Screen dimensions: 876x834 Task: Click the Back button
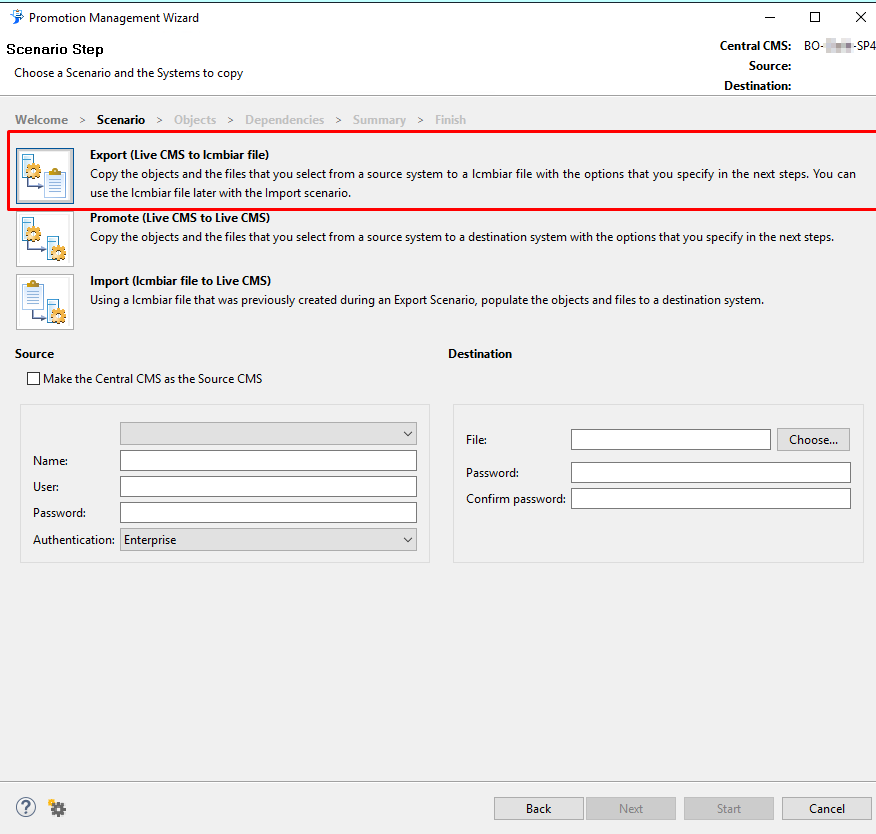(539, 808)
